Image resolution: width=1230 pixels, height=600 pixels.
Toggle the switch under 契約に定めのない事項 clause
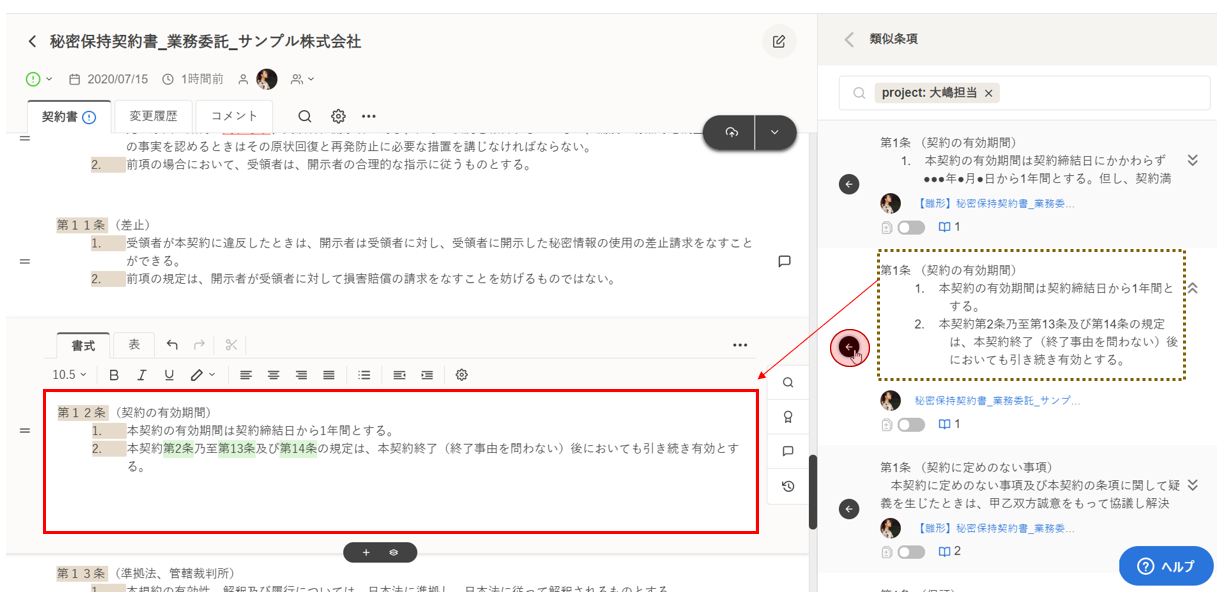911,552
